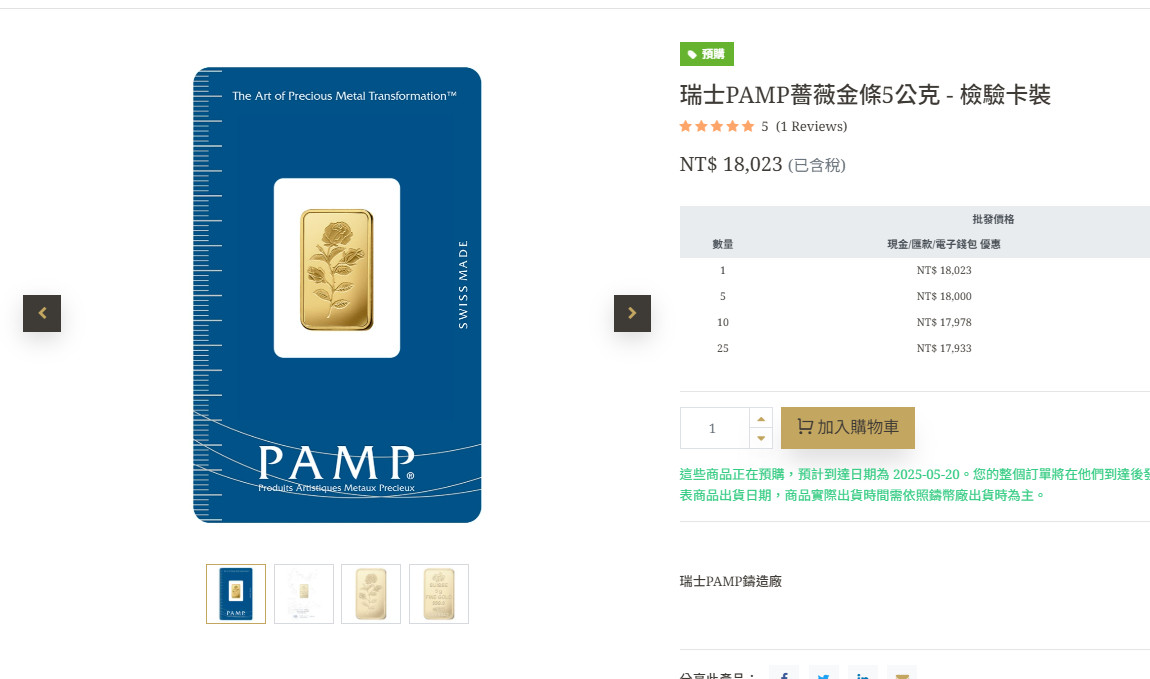The height and width of the screenshot is (679, 1150).
Task: Open the 瑞士PAMP鑄造廠 brand link
Action: click(x=731, y=581)
